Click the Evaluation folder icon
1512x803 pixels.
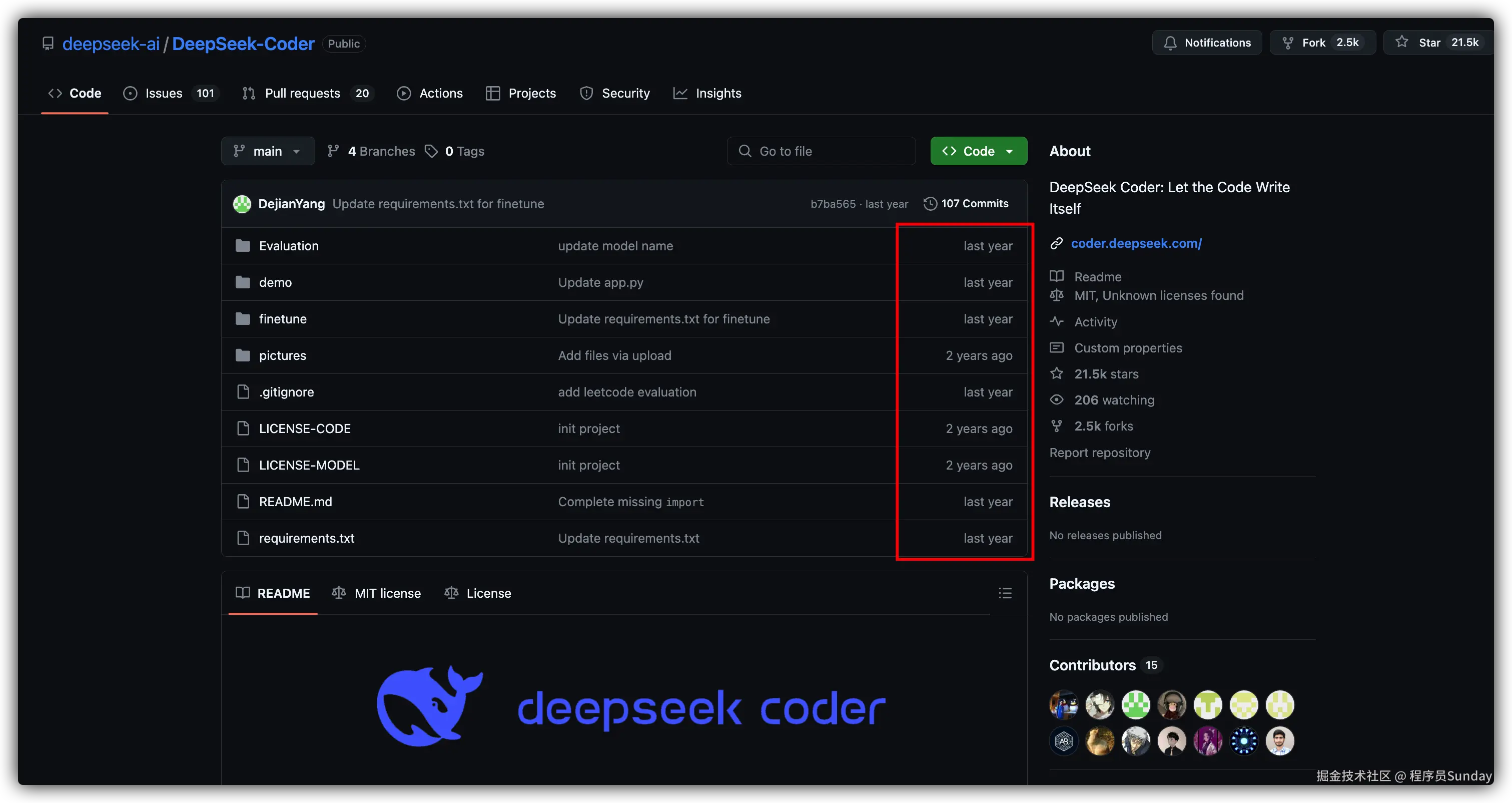(243, 245)
